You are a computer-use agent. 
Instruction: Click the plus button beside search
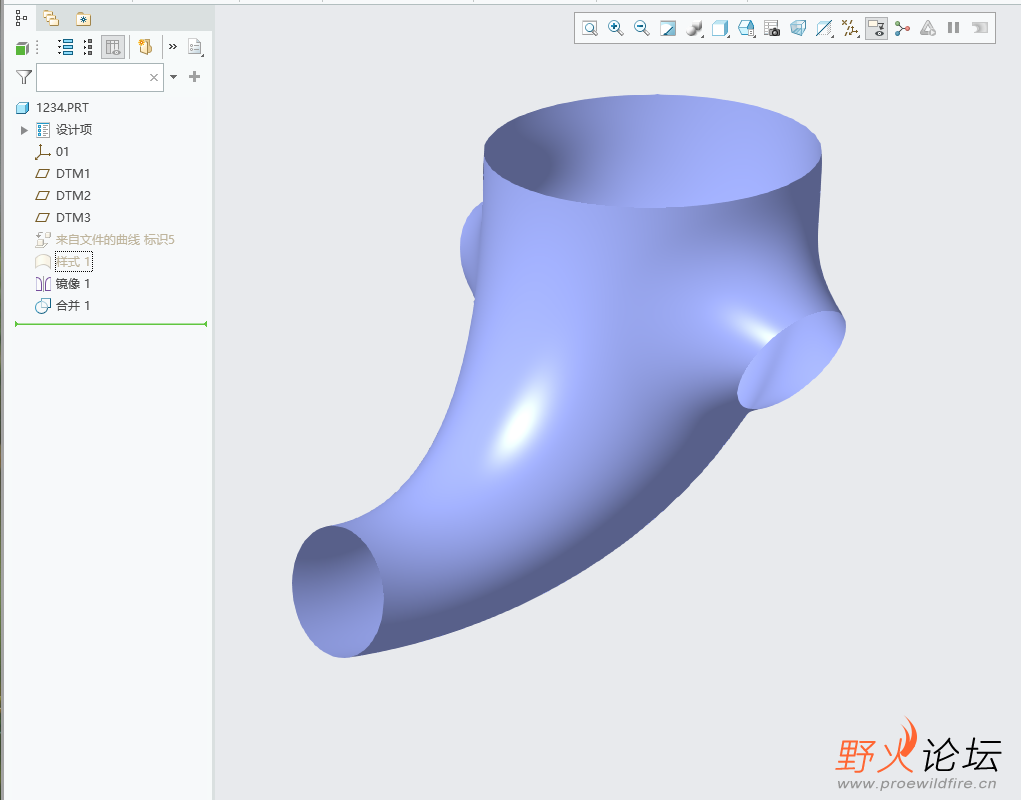point(195,77)
